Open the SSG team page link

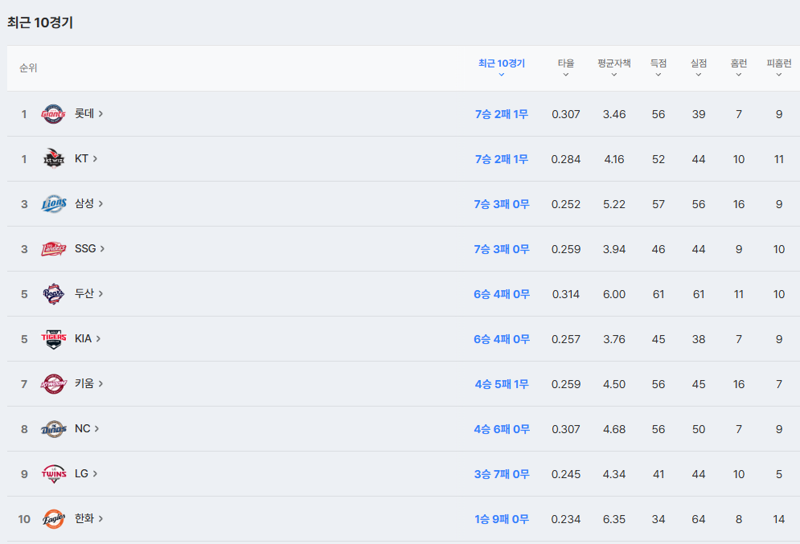89,248
